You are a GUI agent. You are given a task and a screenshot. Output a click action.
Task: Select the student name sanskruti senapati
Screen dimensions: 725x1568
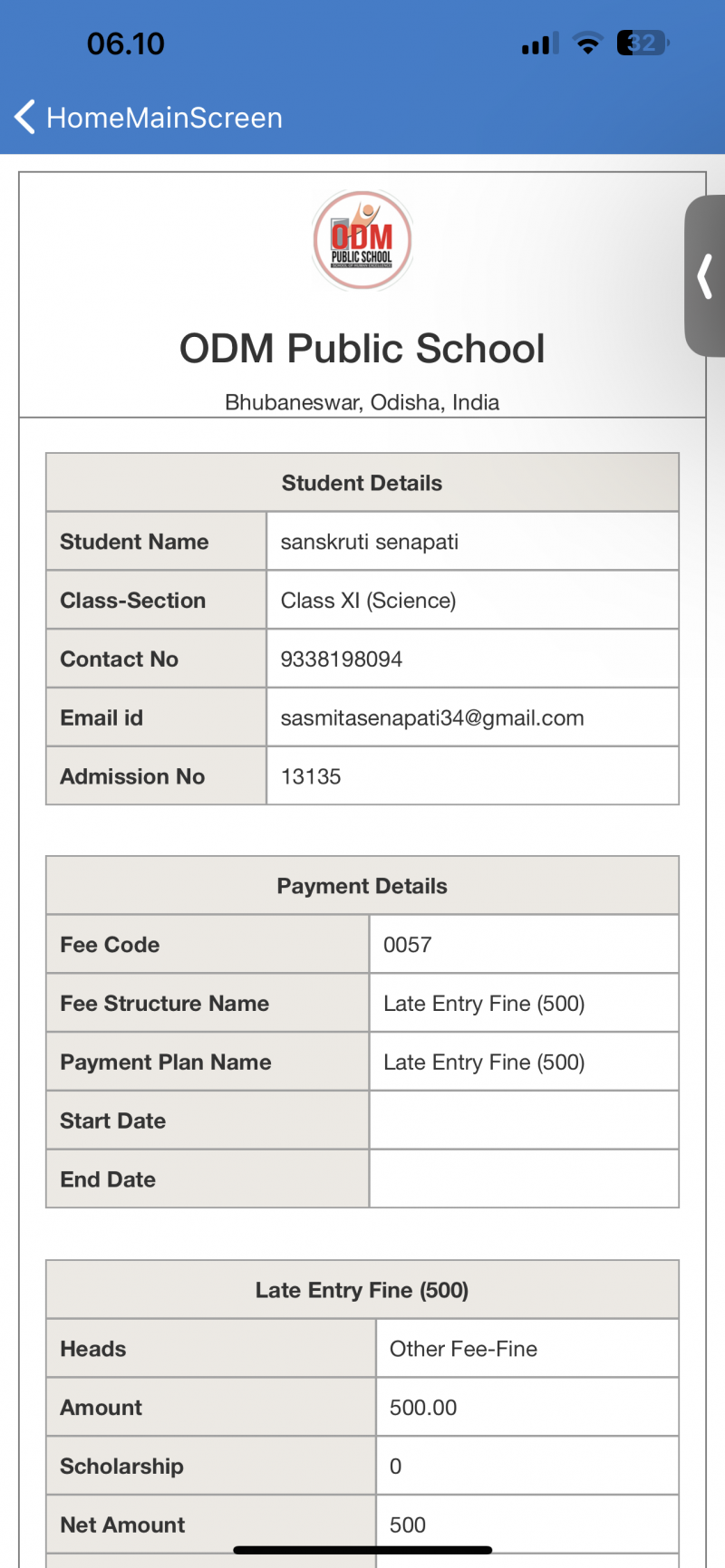click(370, 542)
